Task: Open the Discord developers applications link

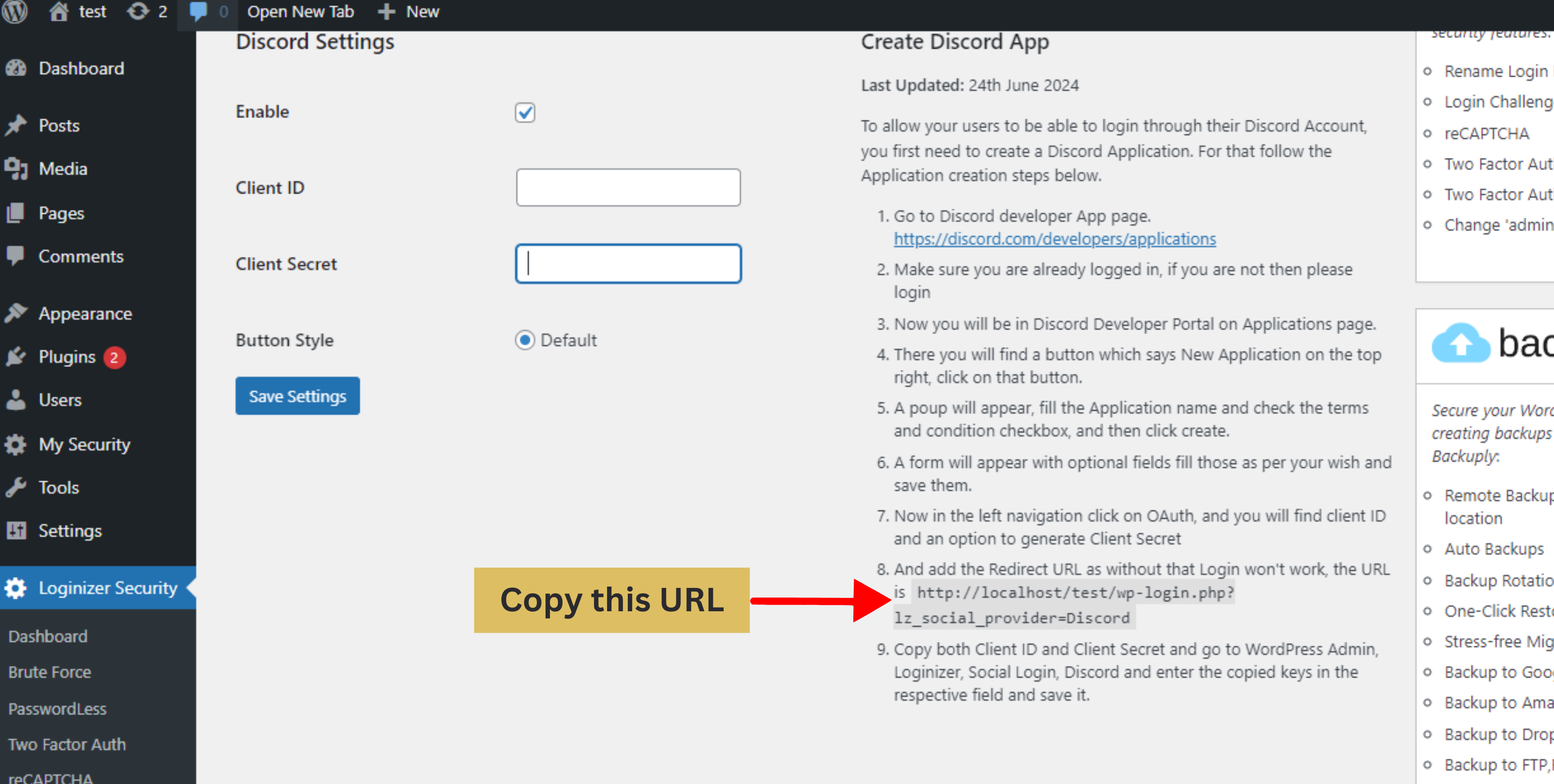Action: coord(1054,239)
